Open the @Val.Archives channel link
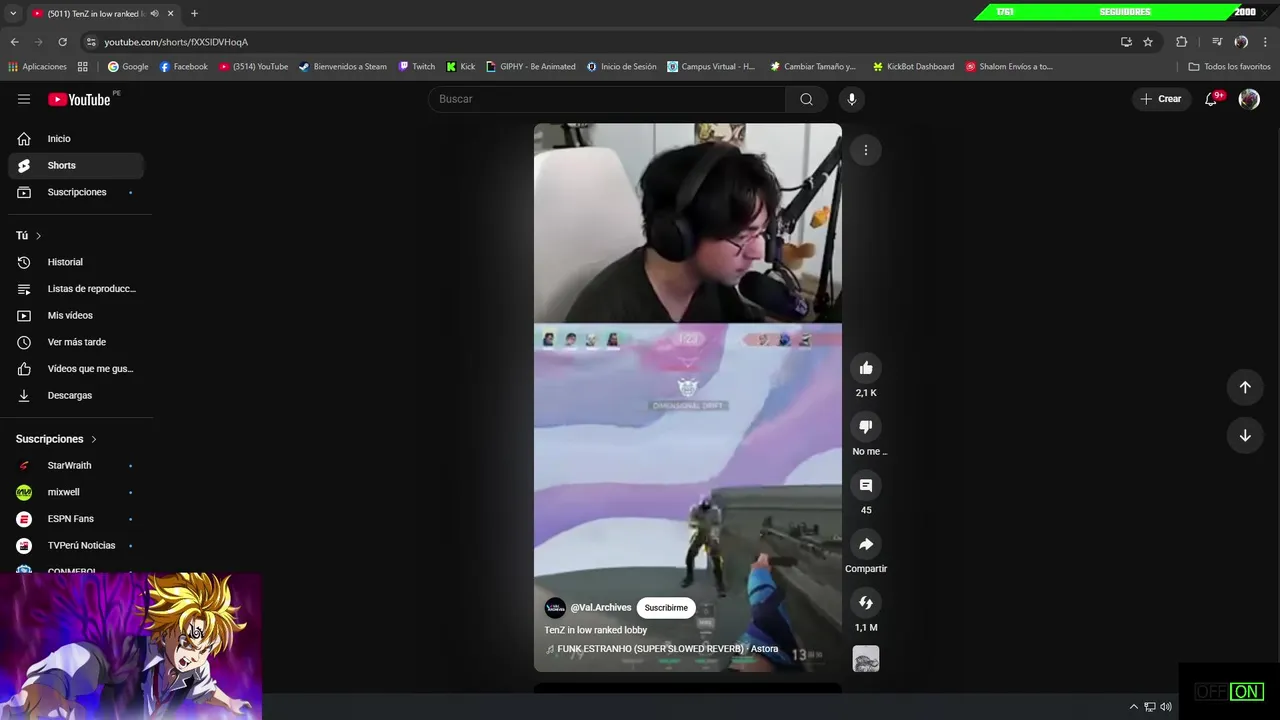The image size is (1280, 720). [601, 608]
